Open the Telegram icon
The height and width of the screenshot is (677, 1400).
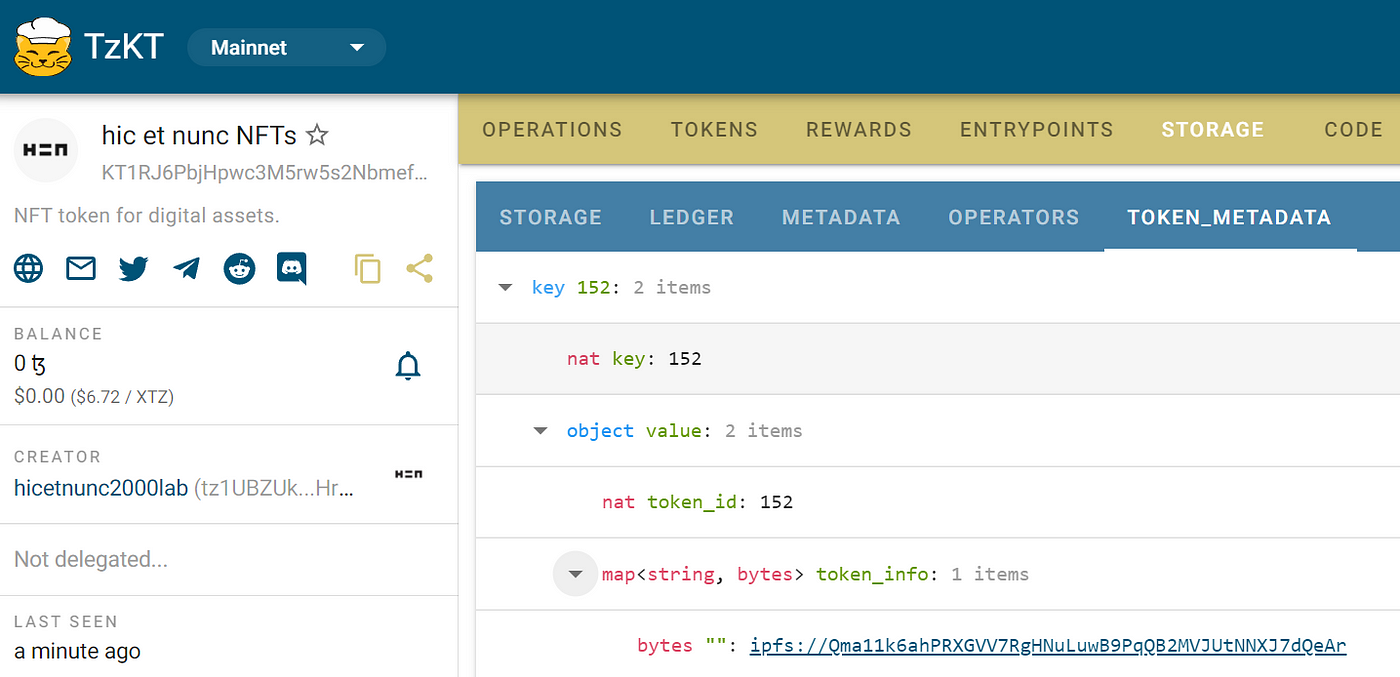tap(186, 268)
